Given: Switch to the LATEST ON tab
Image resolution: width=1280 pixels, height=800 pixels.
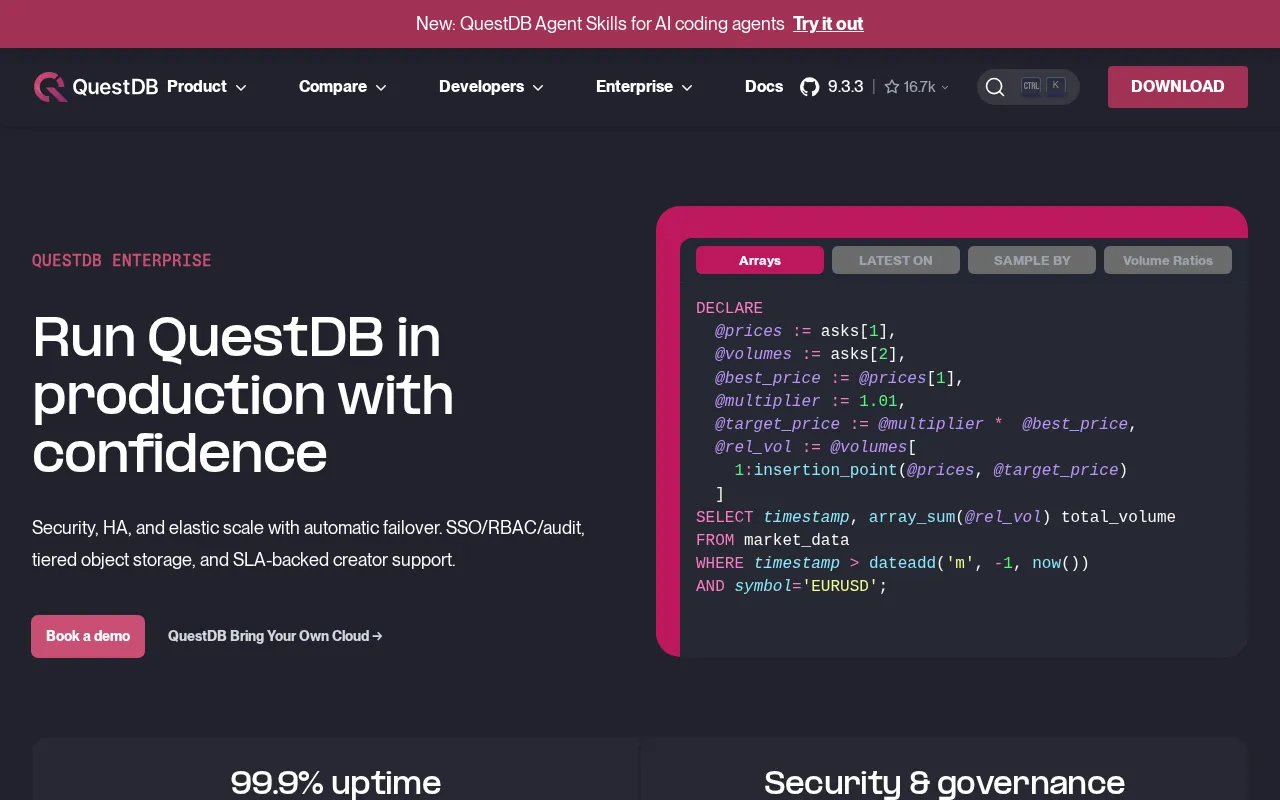Looking at the screenshot, I should point(896,260).
